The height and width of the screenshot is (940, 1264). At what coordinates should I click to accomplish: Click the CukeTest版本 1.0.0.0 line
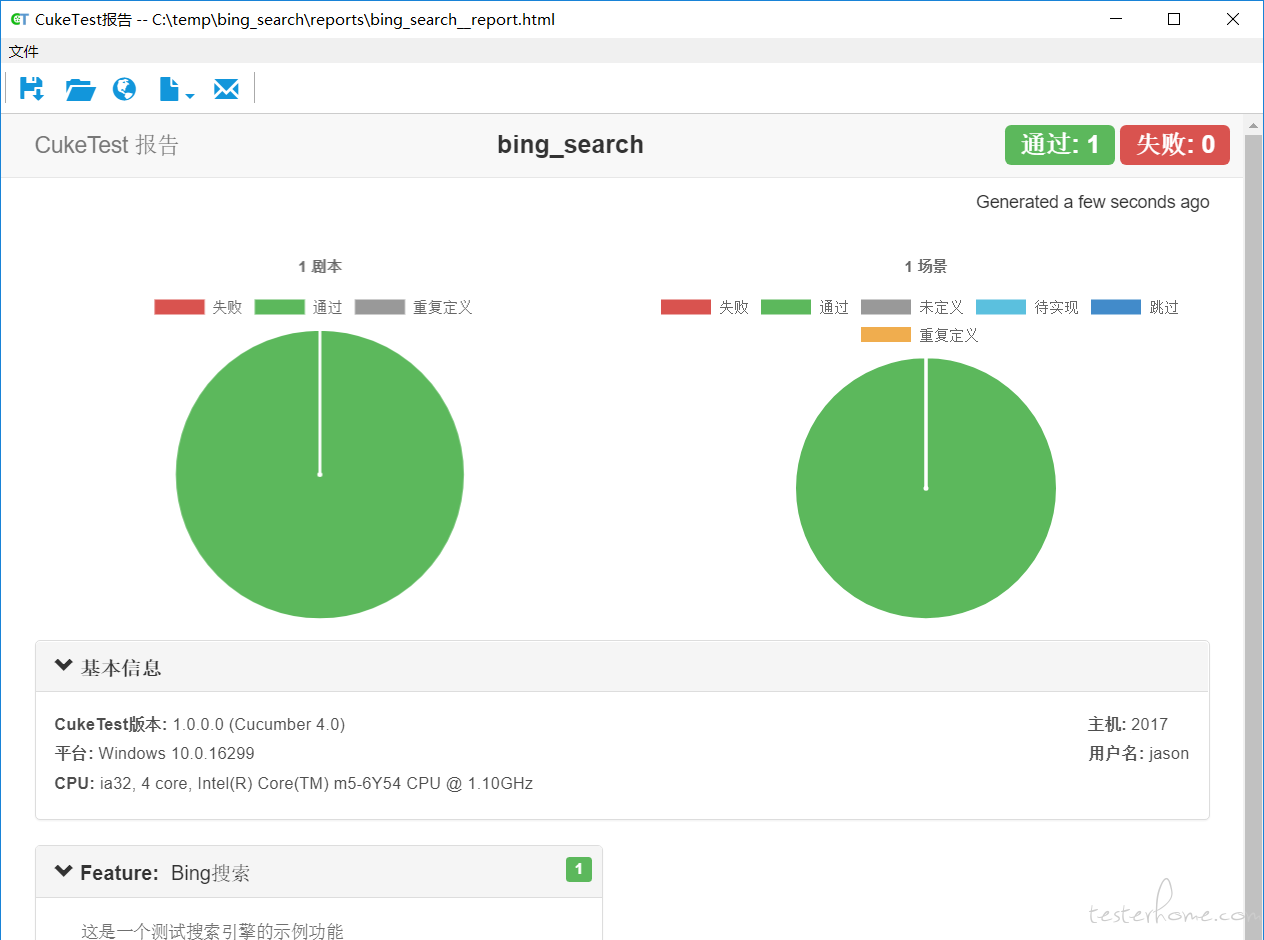(x=200, y=724)
